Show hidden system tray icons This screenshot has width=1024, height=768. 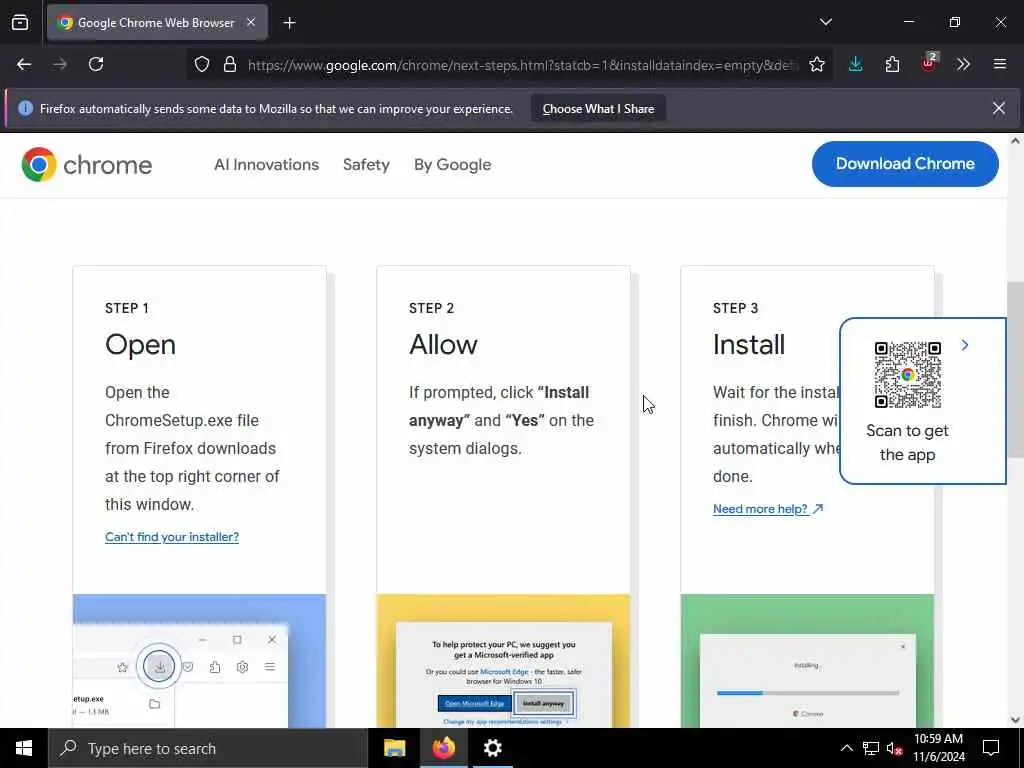point(846,748)
